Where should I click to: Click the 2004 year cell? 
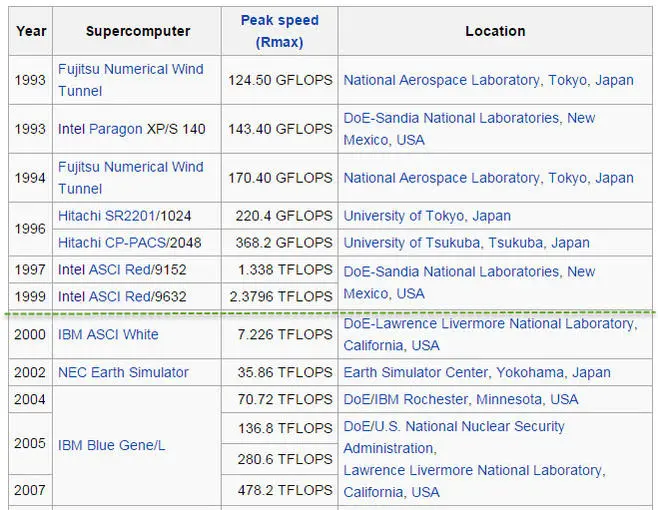(x=31, y=399)
